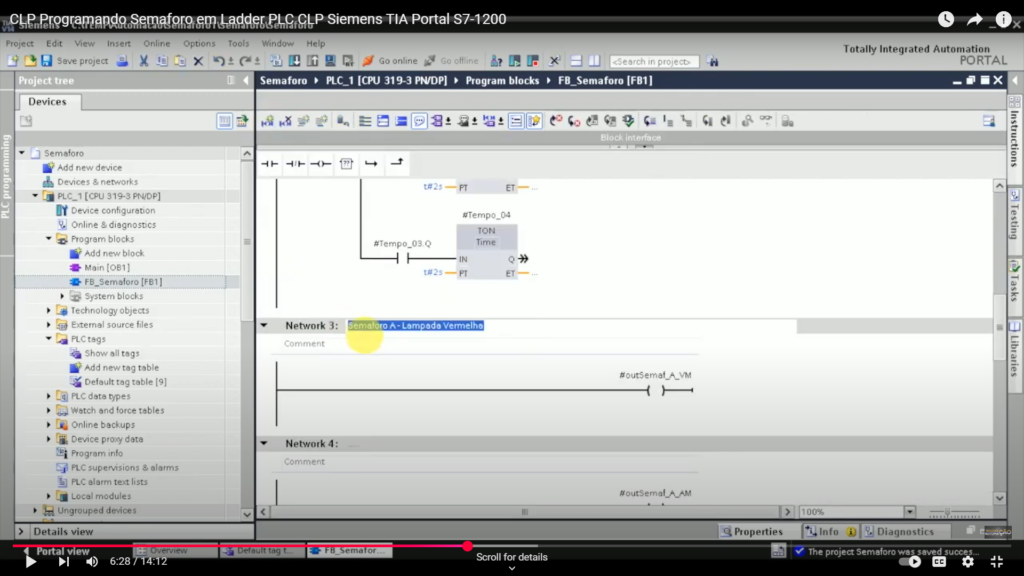Insert an output coil from ladder toolbar
The image size is (1024, 576).
click(321, 164)
